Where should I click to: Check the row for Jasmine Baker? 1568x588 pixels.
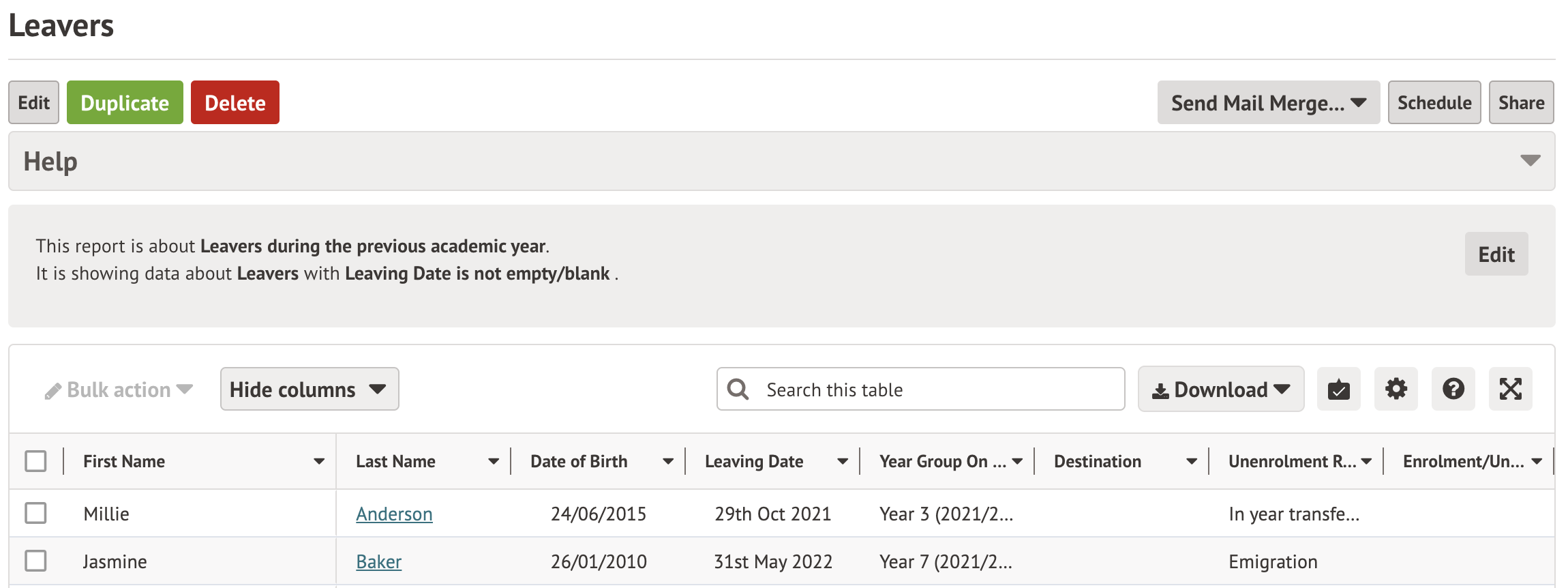35,561
